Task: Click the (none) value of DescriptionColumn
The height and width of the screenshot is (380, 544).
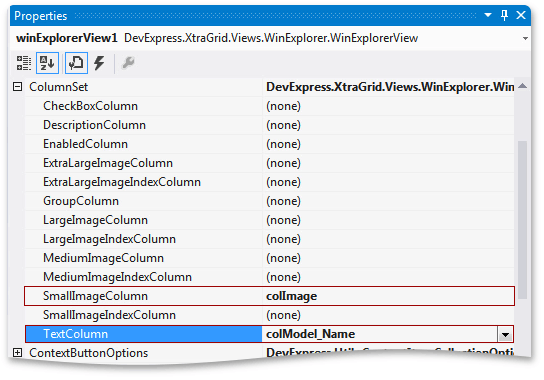Action: pyautogui.click(x=283, y=125)
